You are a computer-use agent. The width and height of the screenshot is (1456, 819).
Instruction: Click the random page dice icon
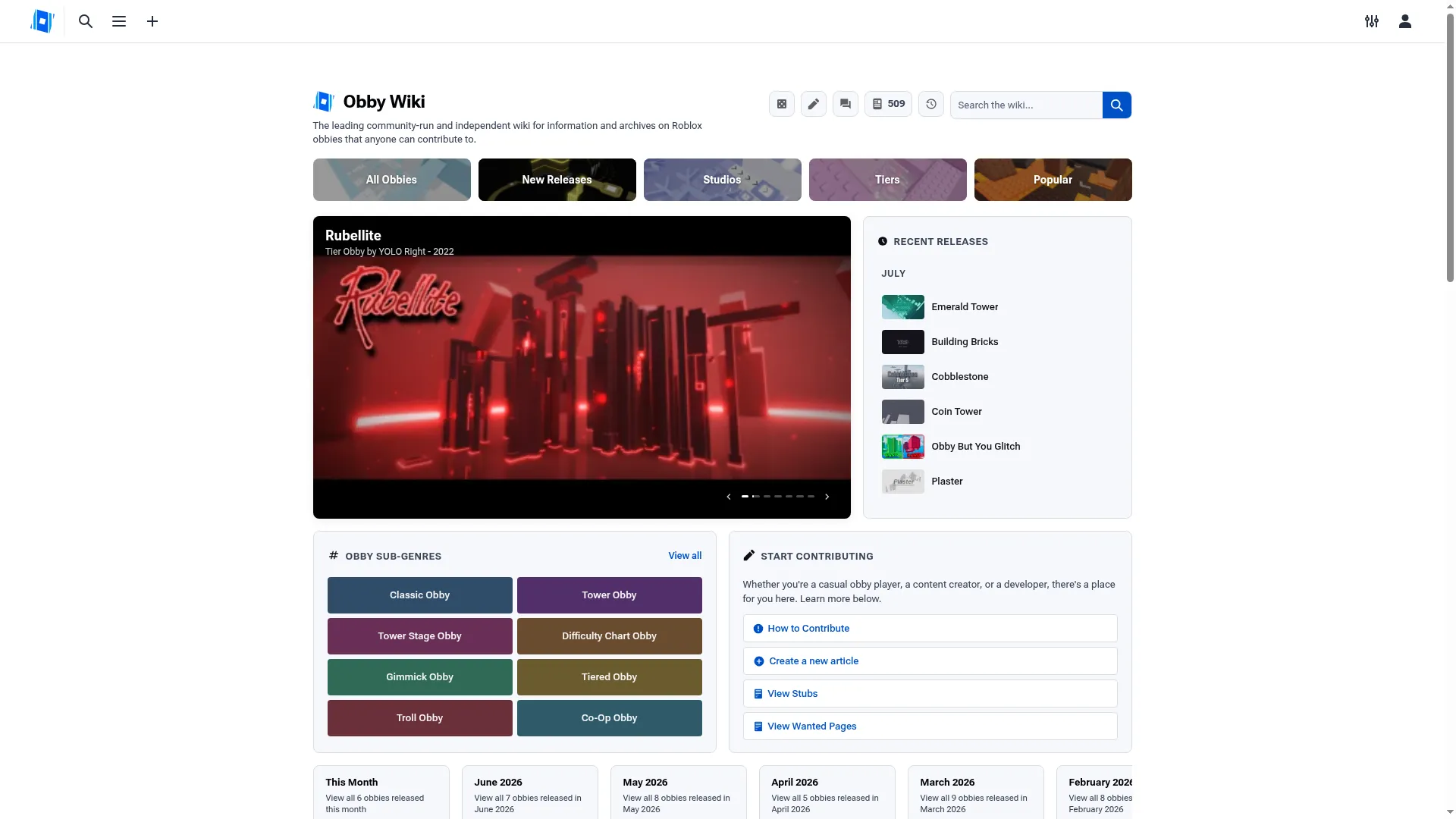click(x=782, y=104)
